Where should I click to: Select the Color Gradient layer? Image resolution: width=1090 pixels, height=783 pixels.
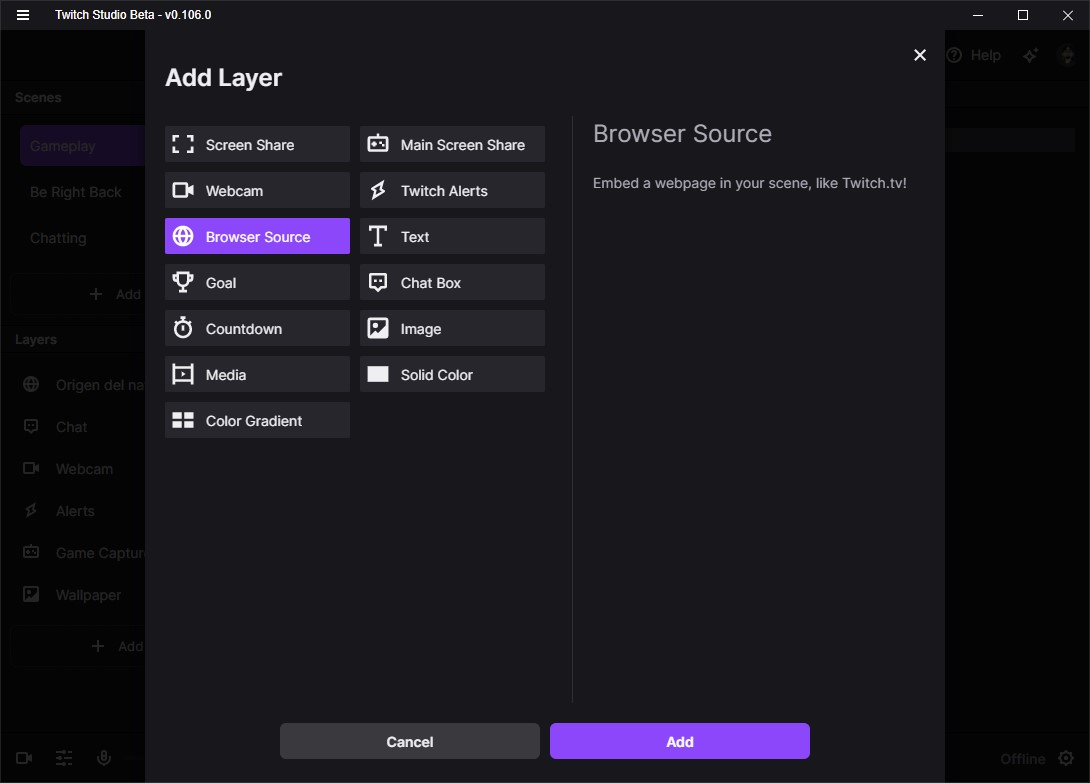click(257, 421)
